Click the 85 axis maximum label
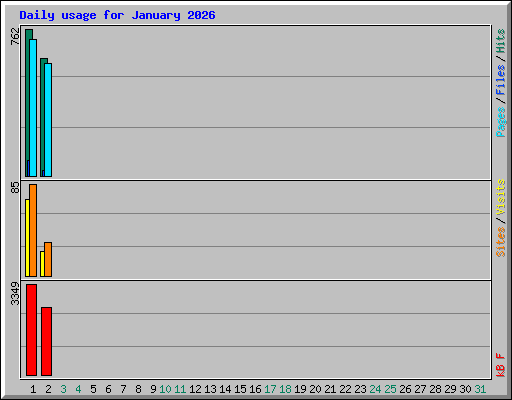The height and width of the screenshot is (400, 512). pos(15,187)
